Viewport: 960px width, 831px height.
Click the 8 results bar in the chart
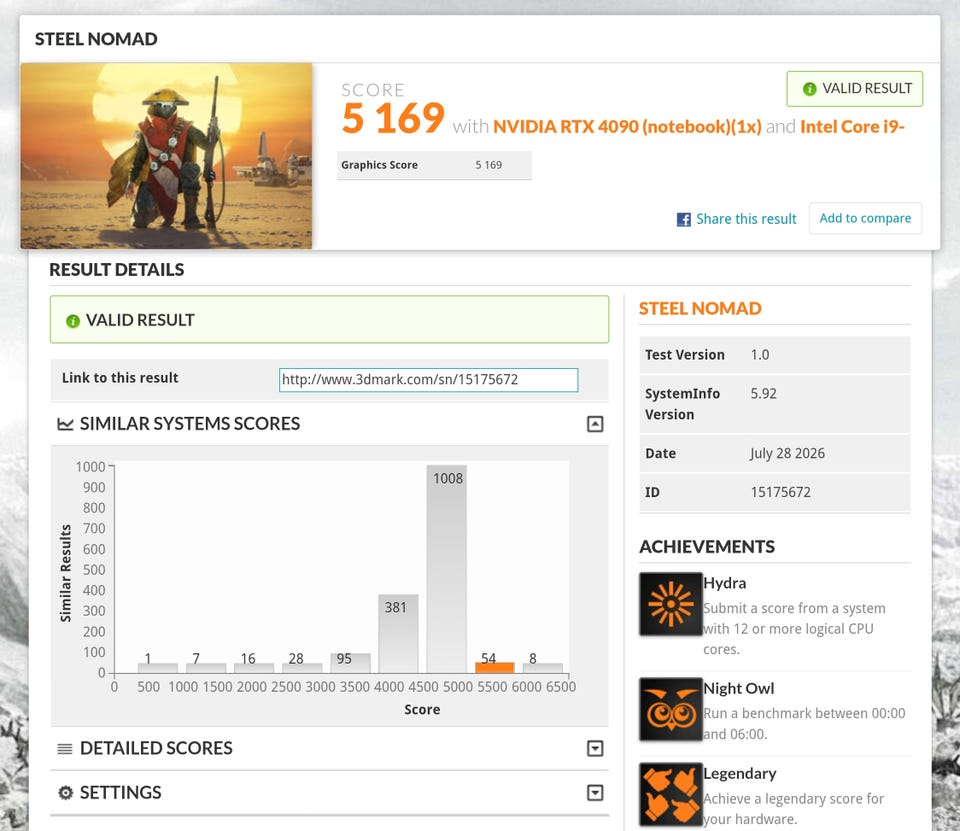click(x=542, y=667)
